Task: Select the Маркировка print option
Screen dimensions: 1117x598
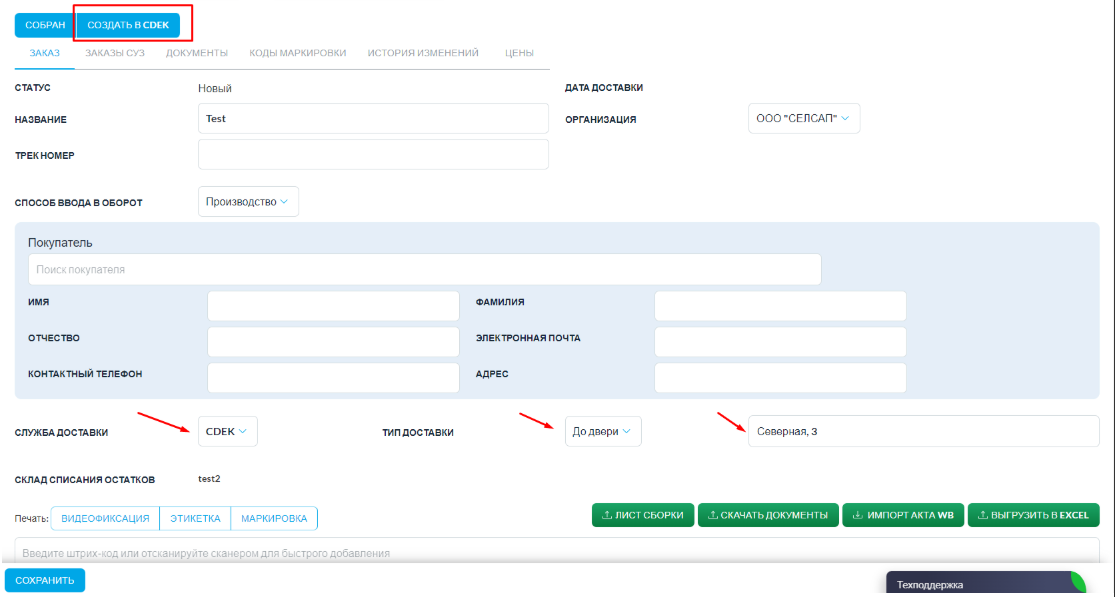Action: pyautogui.click(x=274, y=518)
